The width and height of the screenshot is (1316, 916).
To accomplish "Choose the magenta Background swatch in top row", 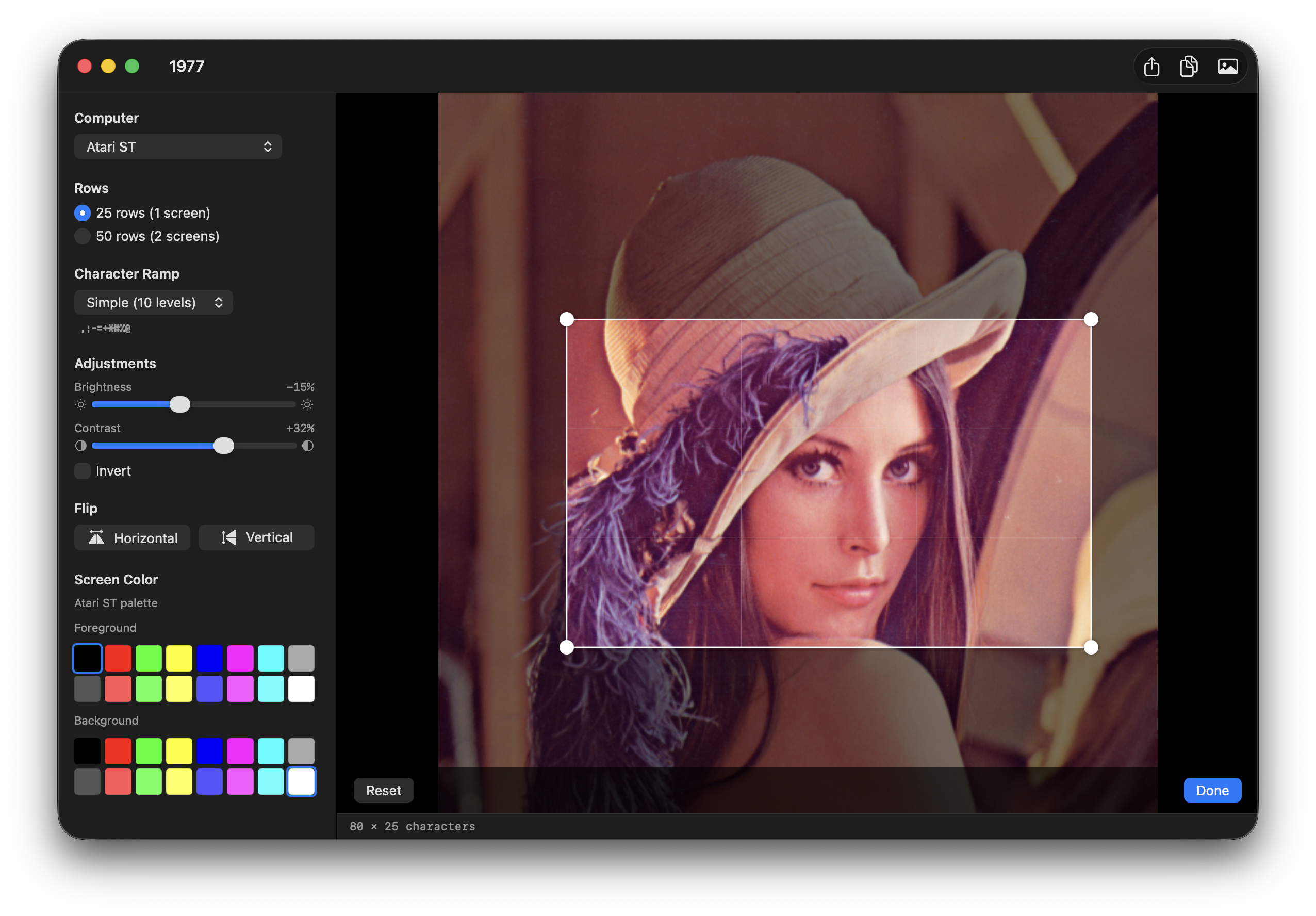I will [x=240, y=751].
